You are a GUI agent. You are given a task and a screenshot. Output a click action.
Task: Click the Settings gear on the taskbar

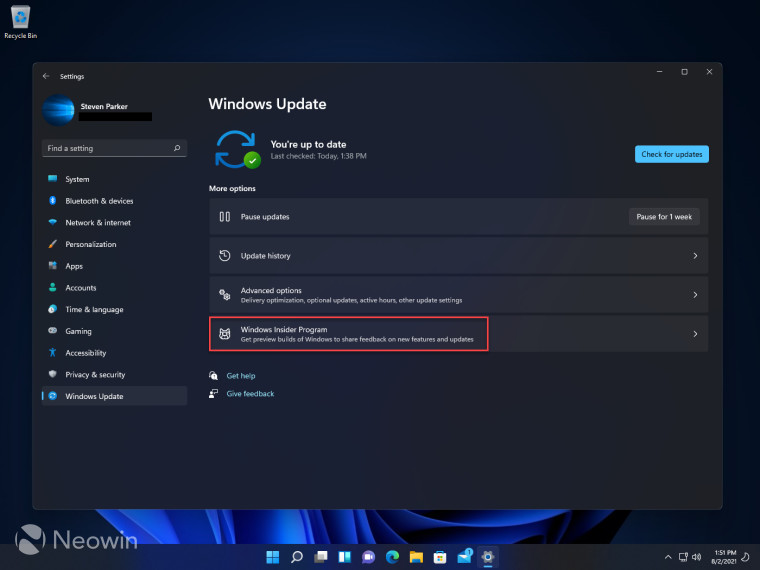click(488, 557)
